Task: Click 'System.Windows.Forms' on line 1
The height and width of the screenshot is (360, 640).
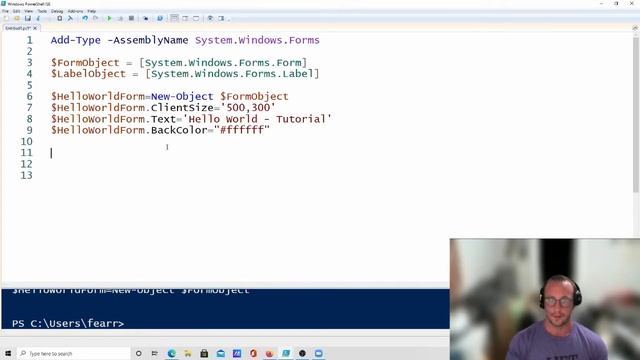Action: (x=257, y=40)
